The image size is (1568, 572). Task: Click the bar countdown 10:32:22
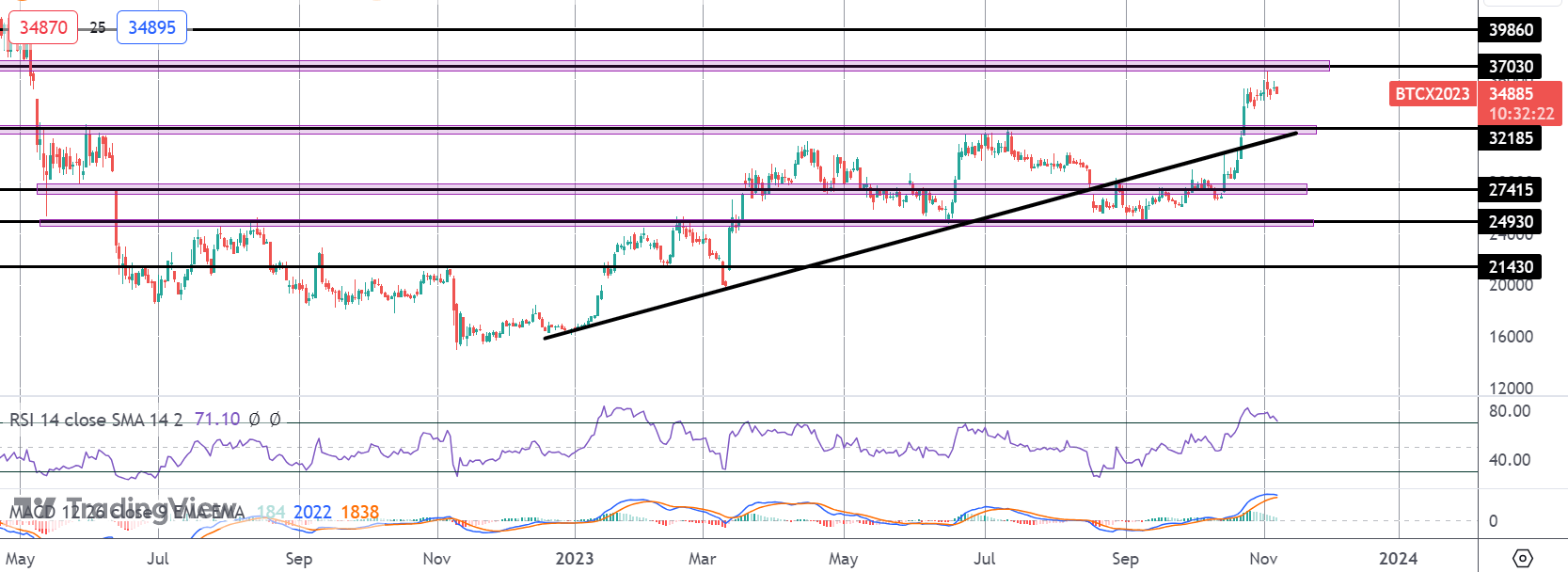coord(1521,114)
